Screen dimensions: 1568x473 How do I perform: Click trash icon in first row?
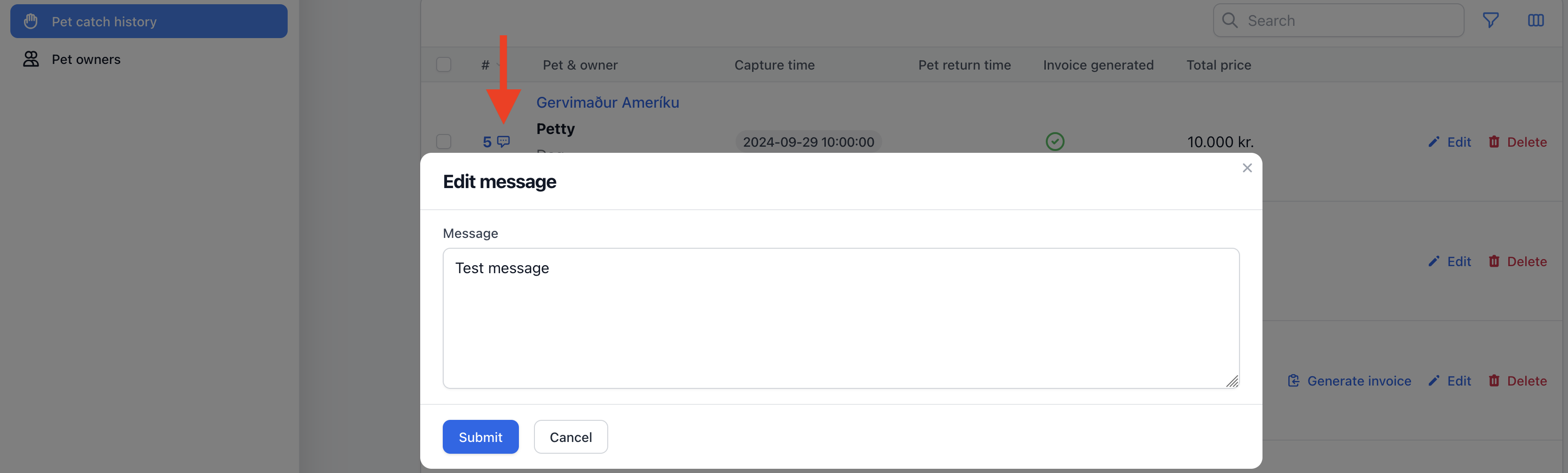point(1494,141)
